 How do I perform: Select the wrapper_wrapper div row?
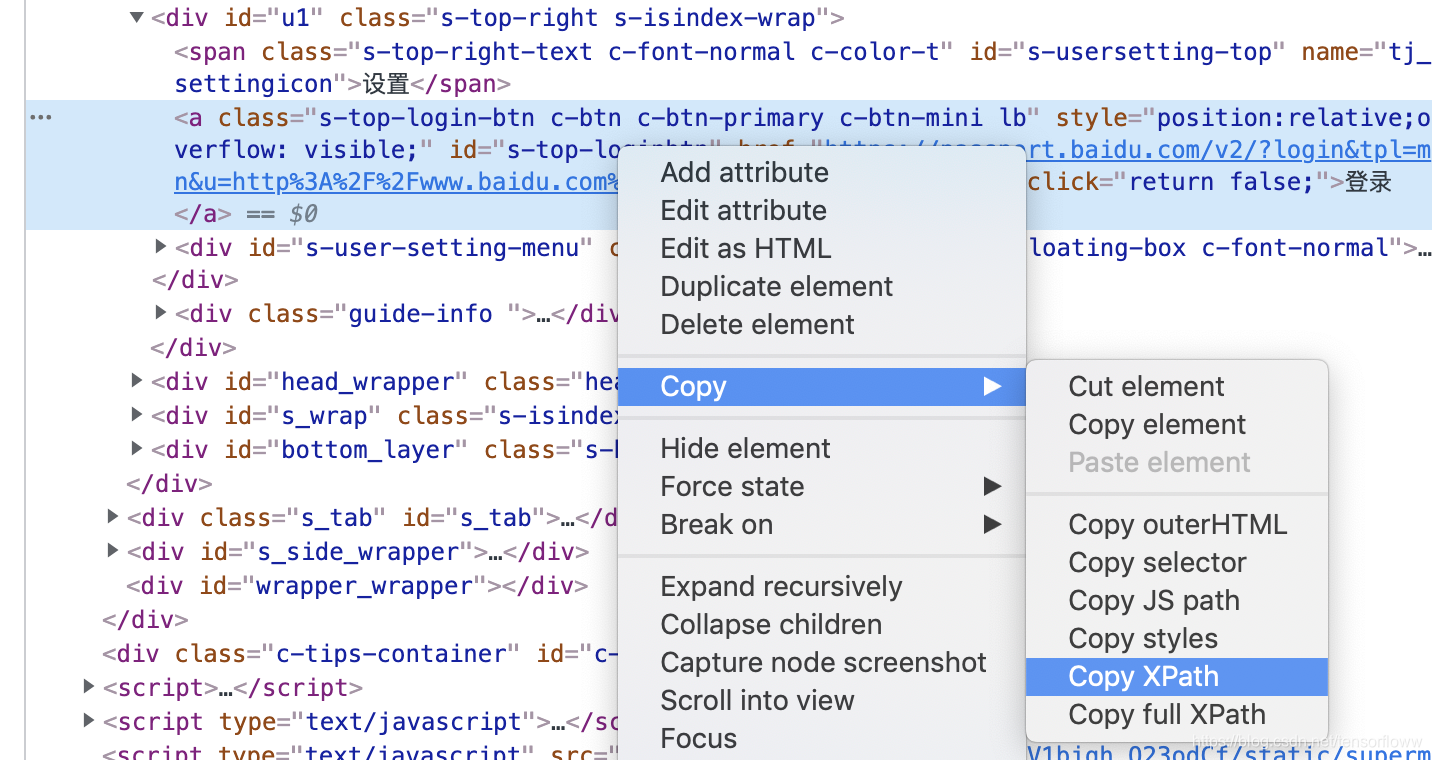click(357, 586)
